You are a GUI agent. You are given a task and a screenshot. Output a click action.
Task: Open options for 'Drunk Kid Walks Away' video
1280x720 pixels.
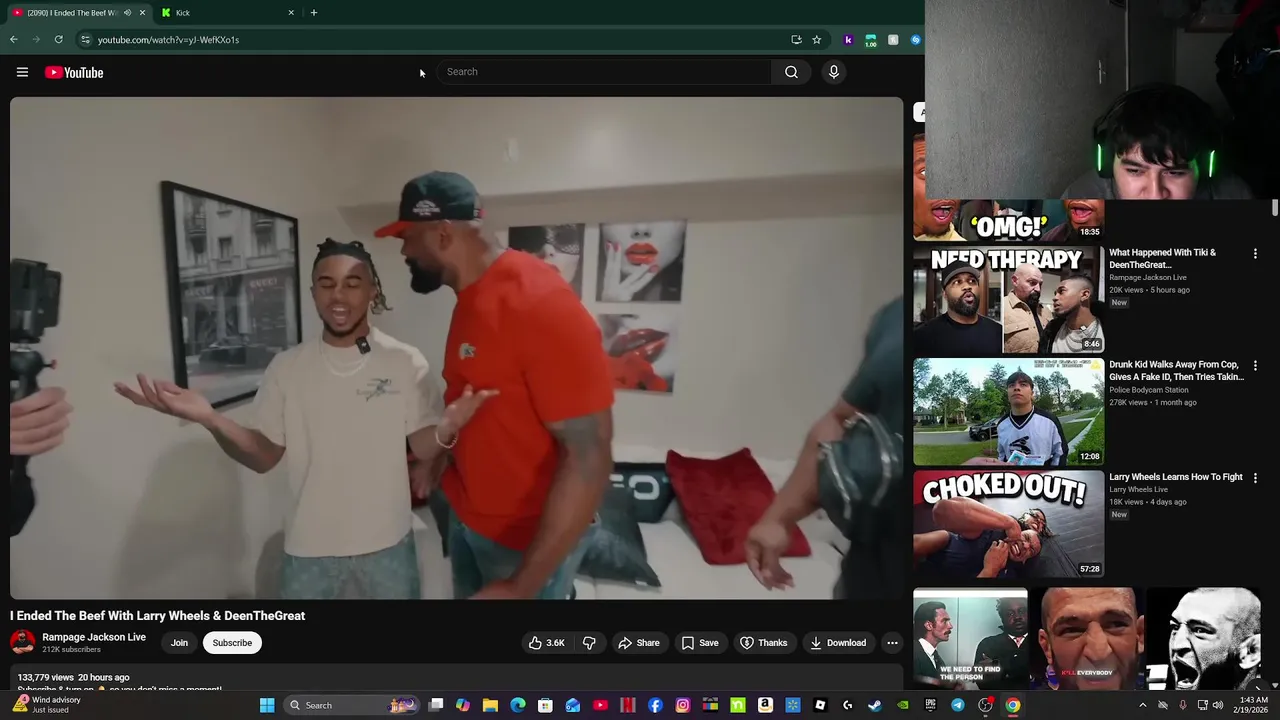pyautogui.click(x=1255, y=366)
